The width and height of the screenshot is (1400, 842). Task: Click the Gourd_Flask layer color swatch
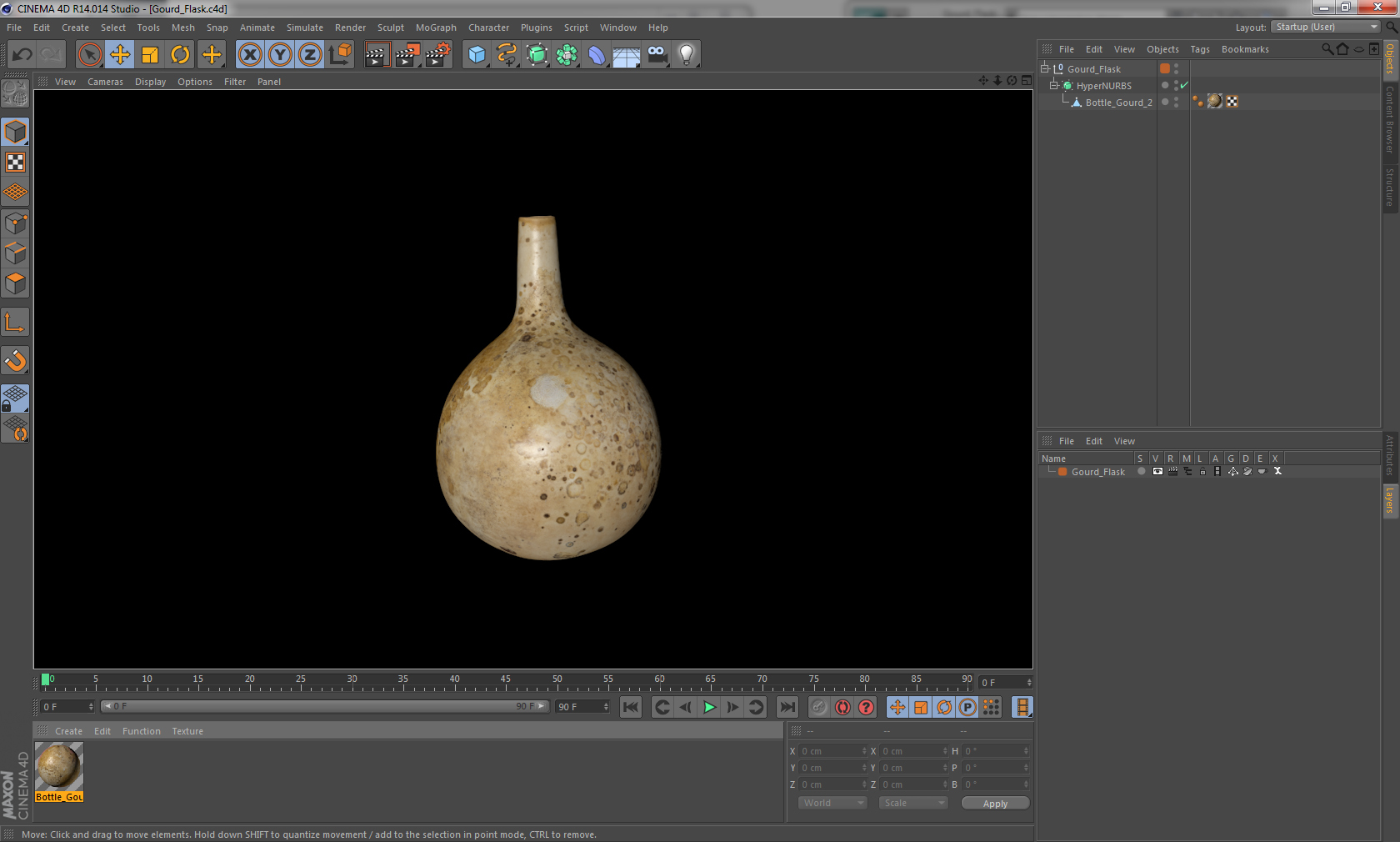click(1062, 472)
